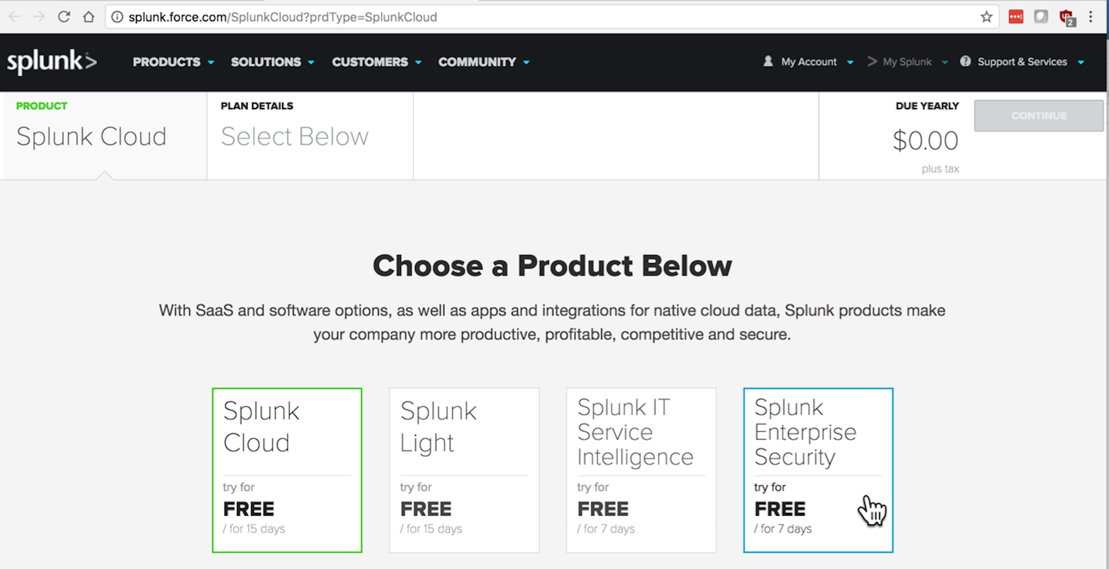The image size is (1109, 569).
Task: Bookmark this page with the star icon
Action: click(986, 17)
